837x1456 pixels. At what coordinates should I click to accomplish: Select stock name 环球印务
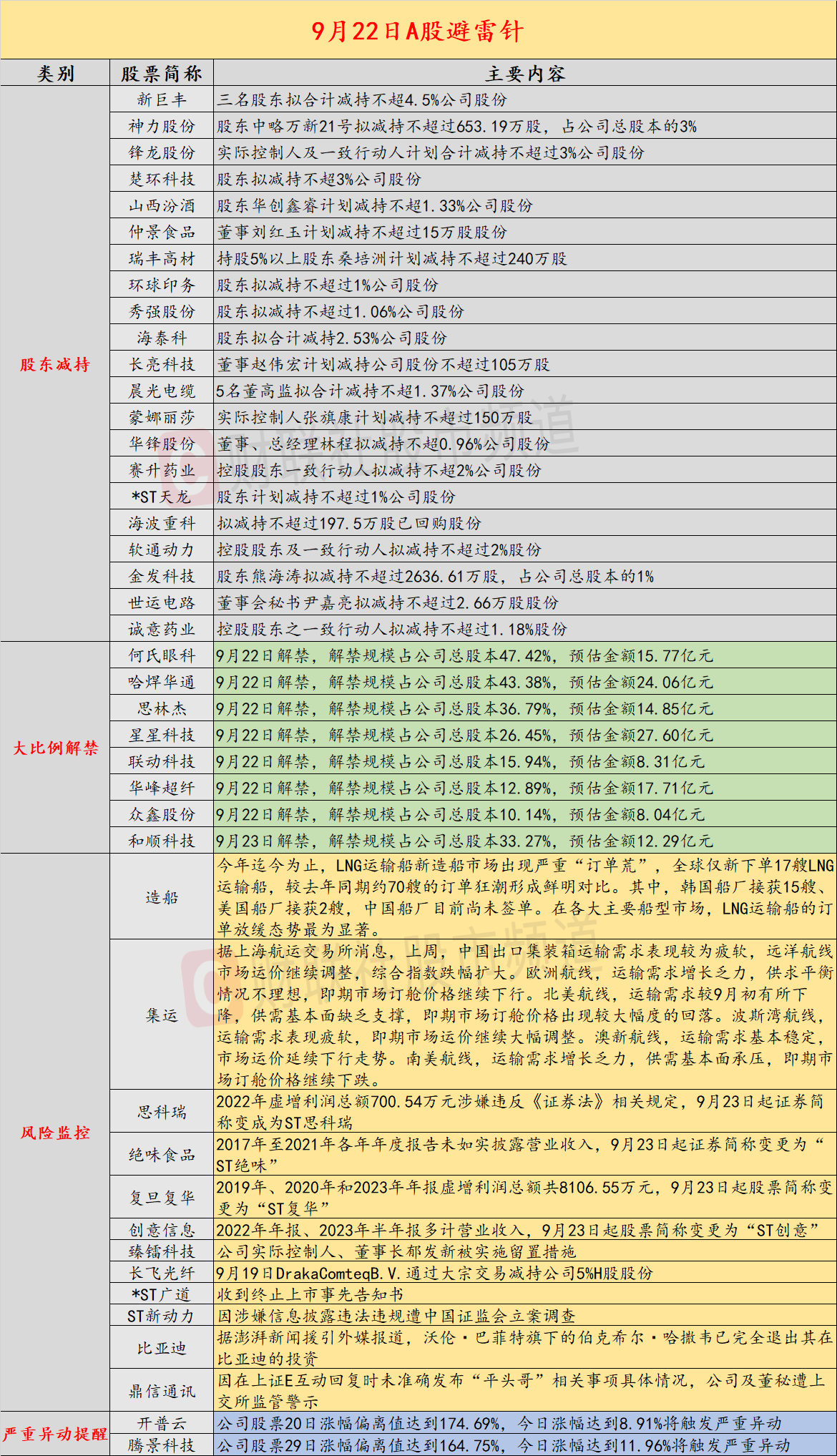(162, 285)
